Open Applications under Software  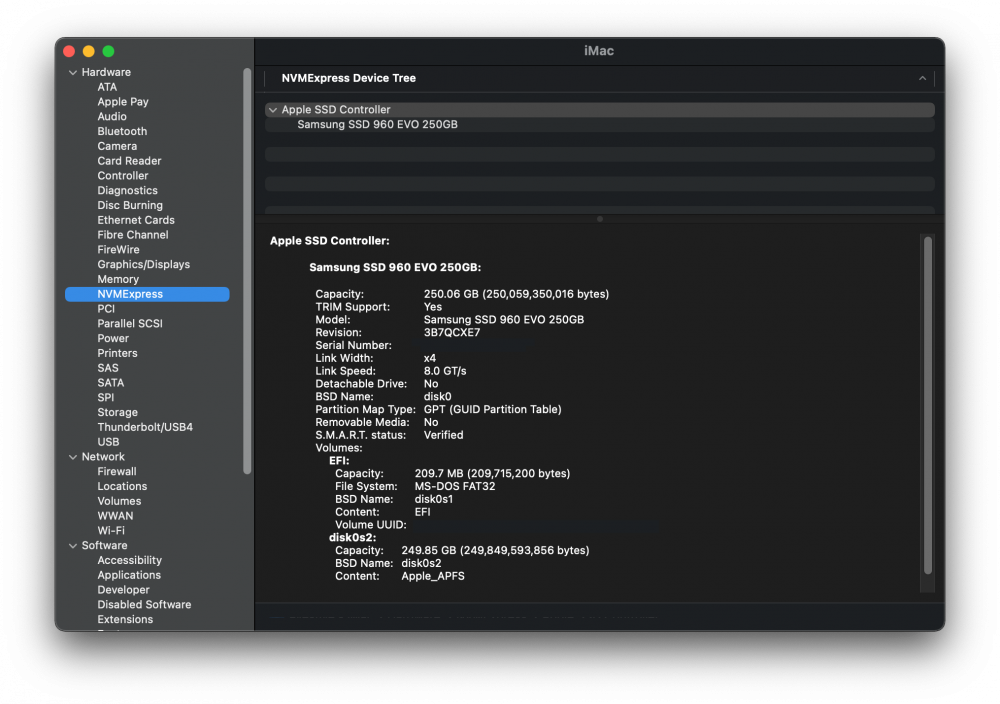(129, 575)
